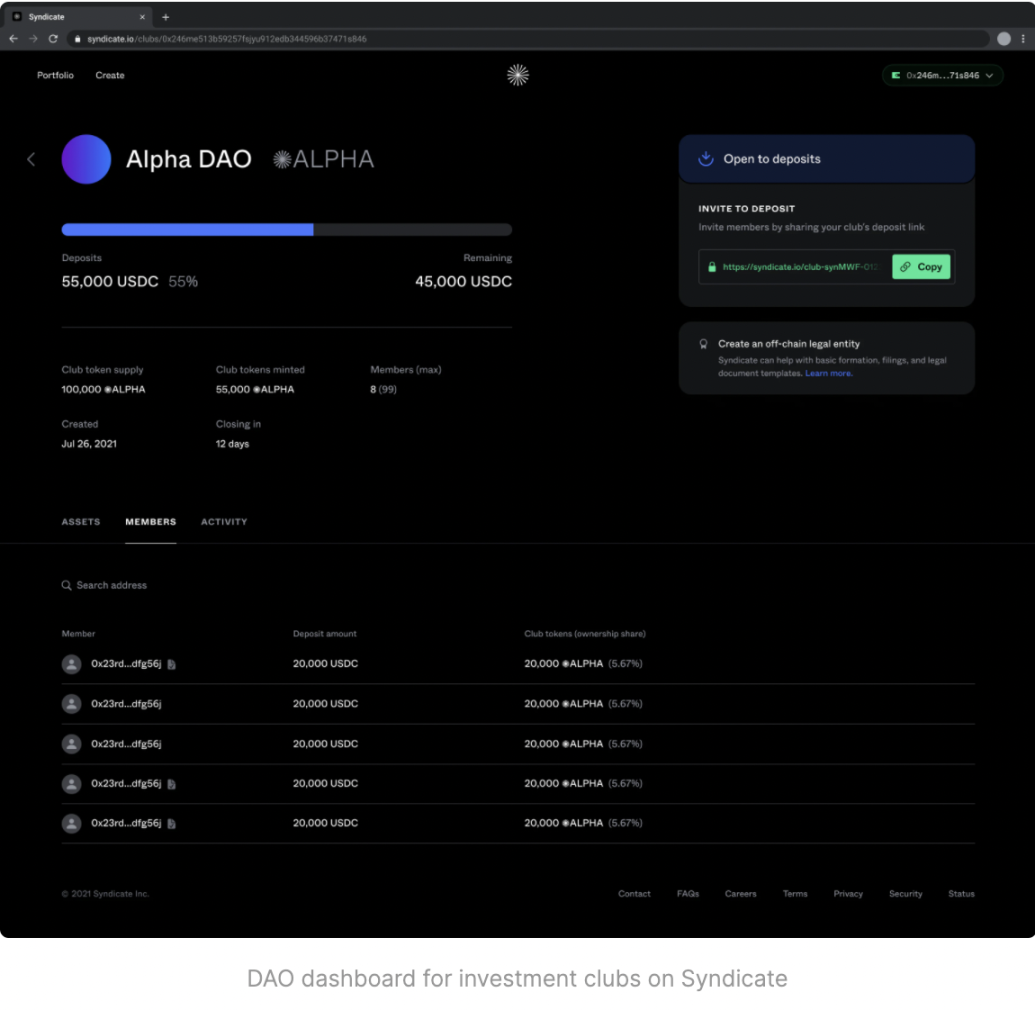1035x1010 pixels.
Task: Switch to the Activity tab
Action: coord(224,522)
